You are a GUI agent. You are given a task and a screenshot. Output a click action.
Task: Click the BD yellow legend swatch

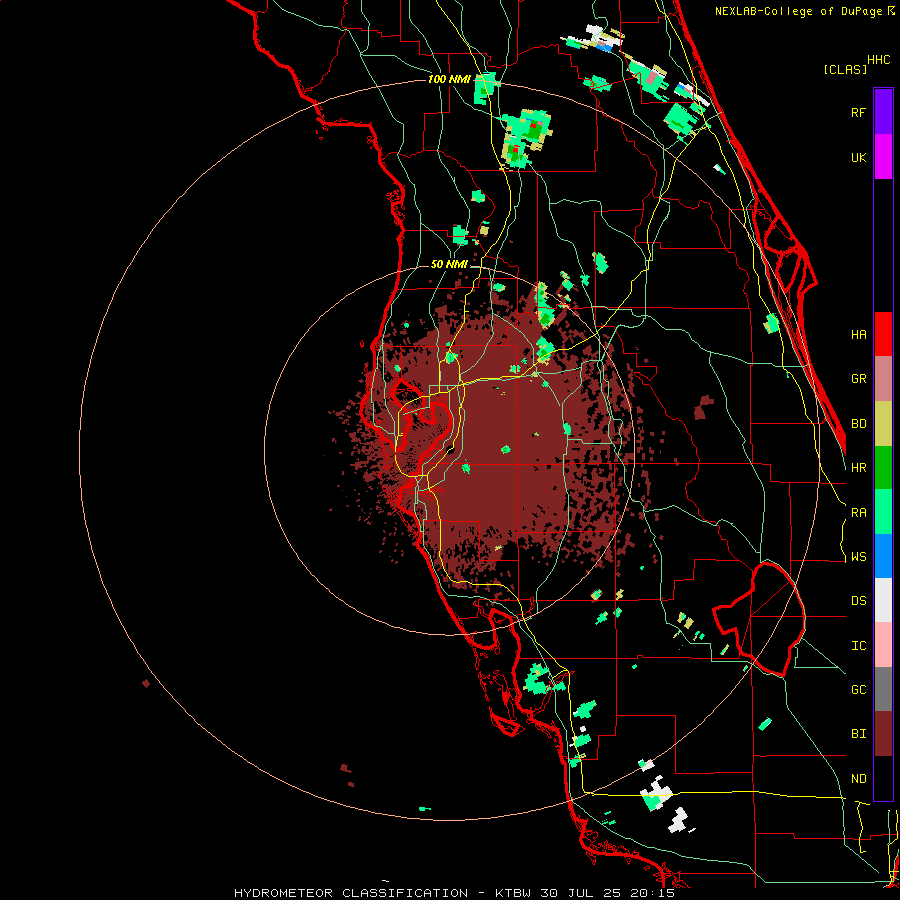883,424
